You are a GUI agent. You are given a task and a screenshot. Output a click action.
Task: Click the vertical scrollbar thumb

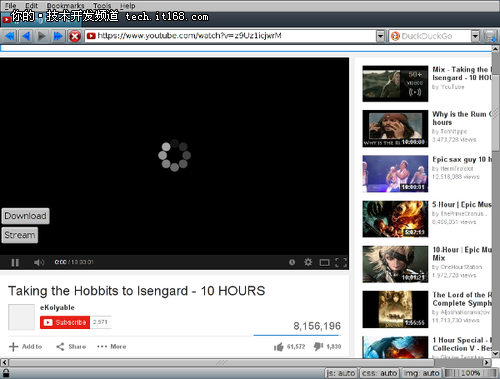(x=496, y=113)
